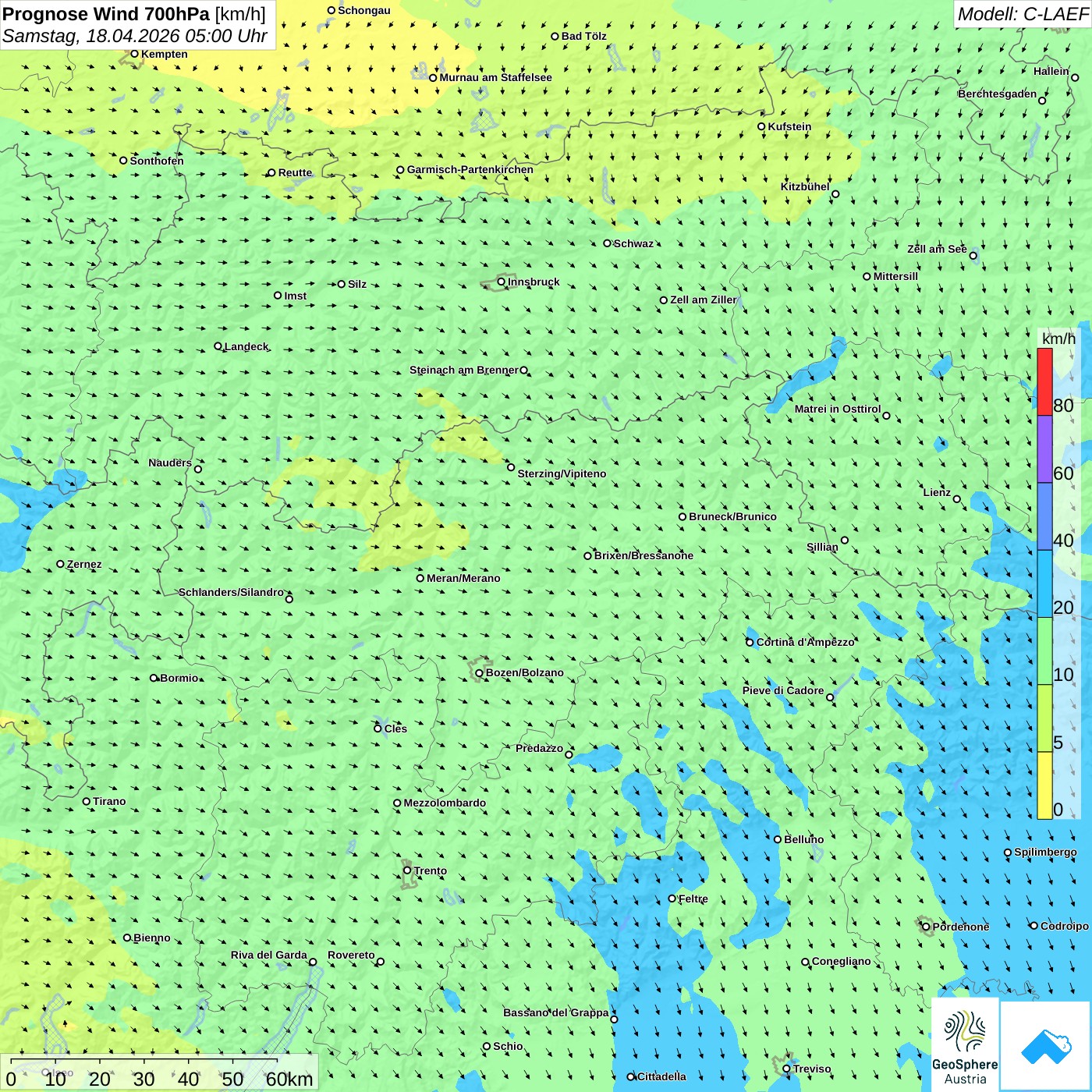
Task: Click the Zernez label
Action: pyautogui.click(x=84, y=564)
